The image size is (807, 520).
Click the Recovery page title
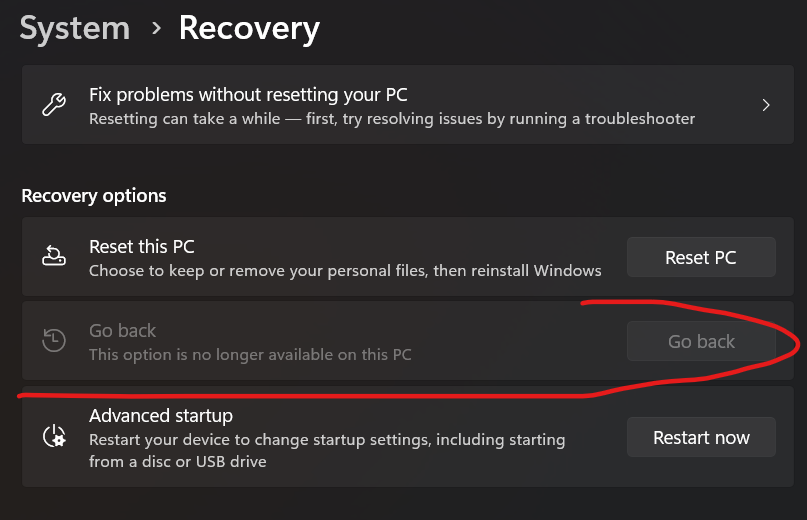click(249, 29)
